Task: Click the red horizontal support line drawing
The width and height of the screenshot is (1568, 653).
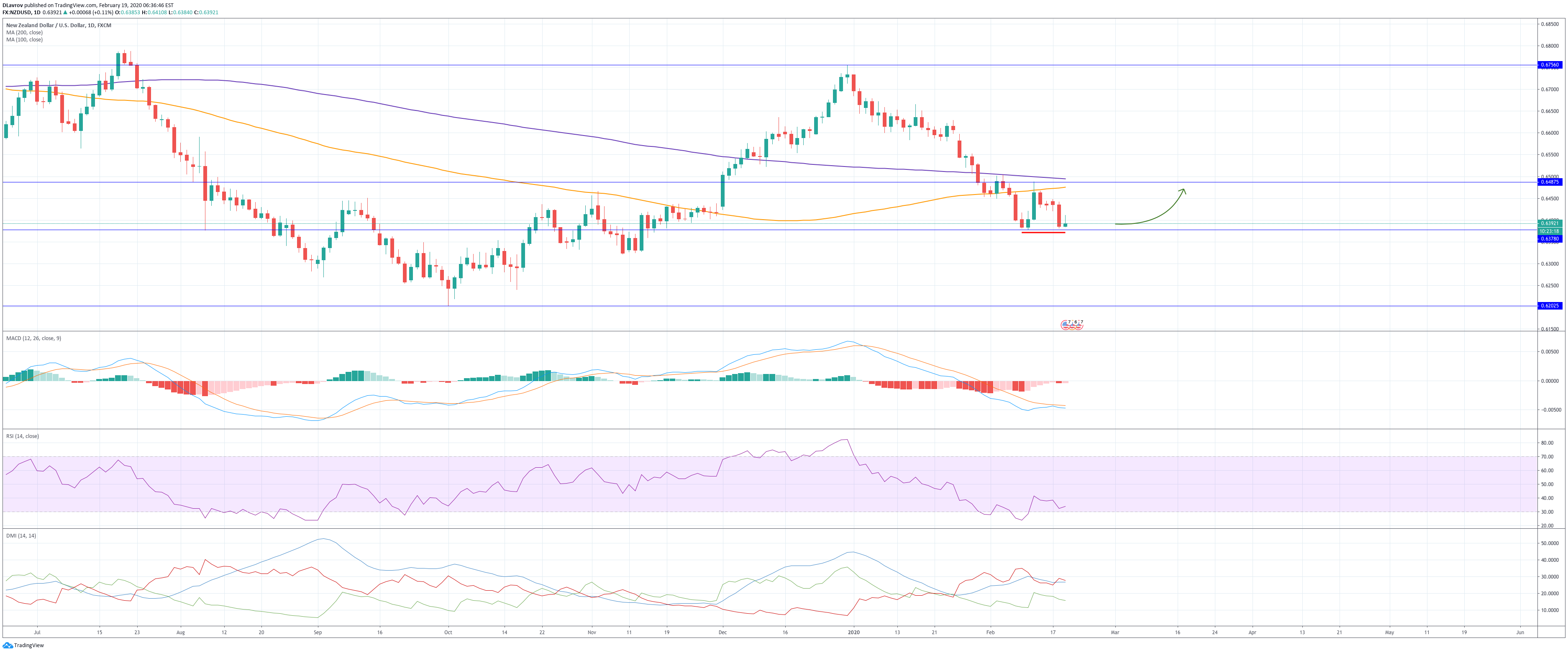Action: (1043, 233)
